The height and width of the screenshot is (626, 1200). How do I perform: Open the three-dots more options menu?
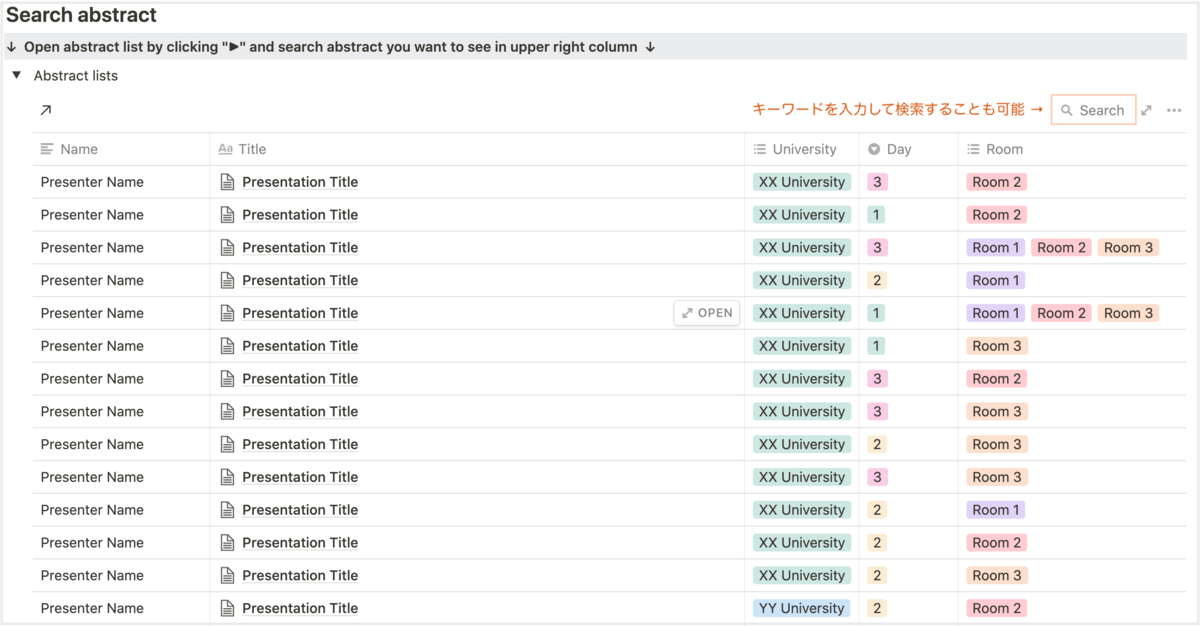pos(1174,110)
